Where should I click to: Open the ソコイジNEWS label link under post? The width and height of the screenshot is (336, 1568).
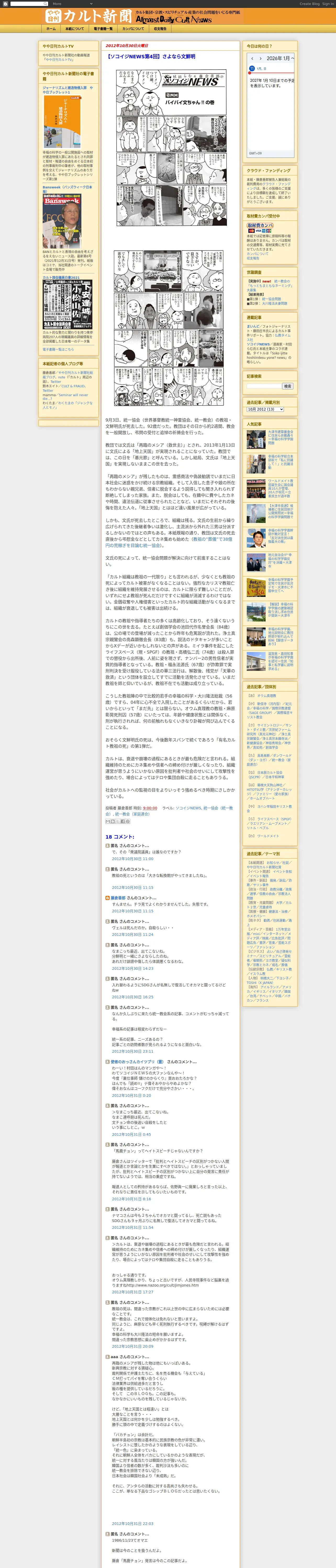click(188, 808)
